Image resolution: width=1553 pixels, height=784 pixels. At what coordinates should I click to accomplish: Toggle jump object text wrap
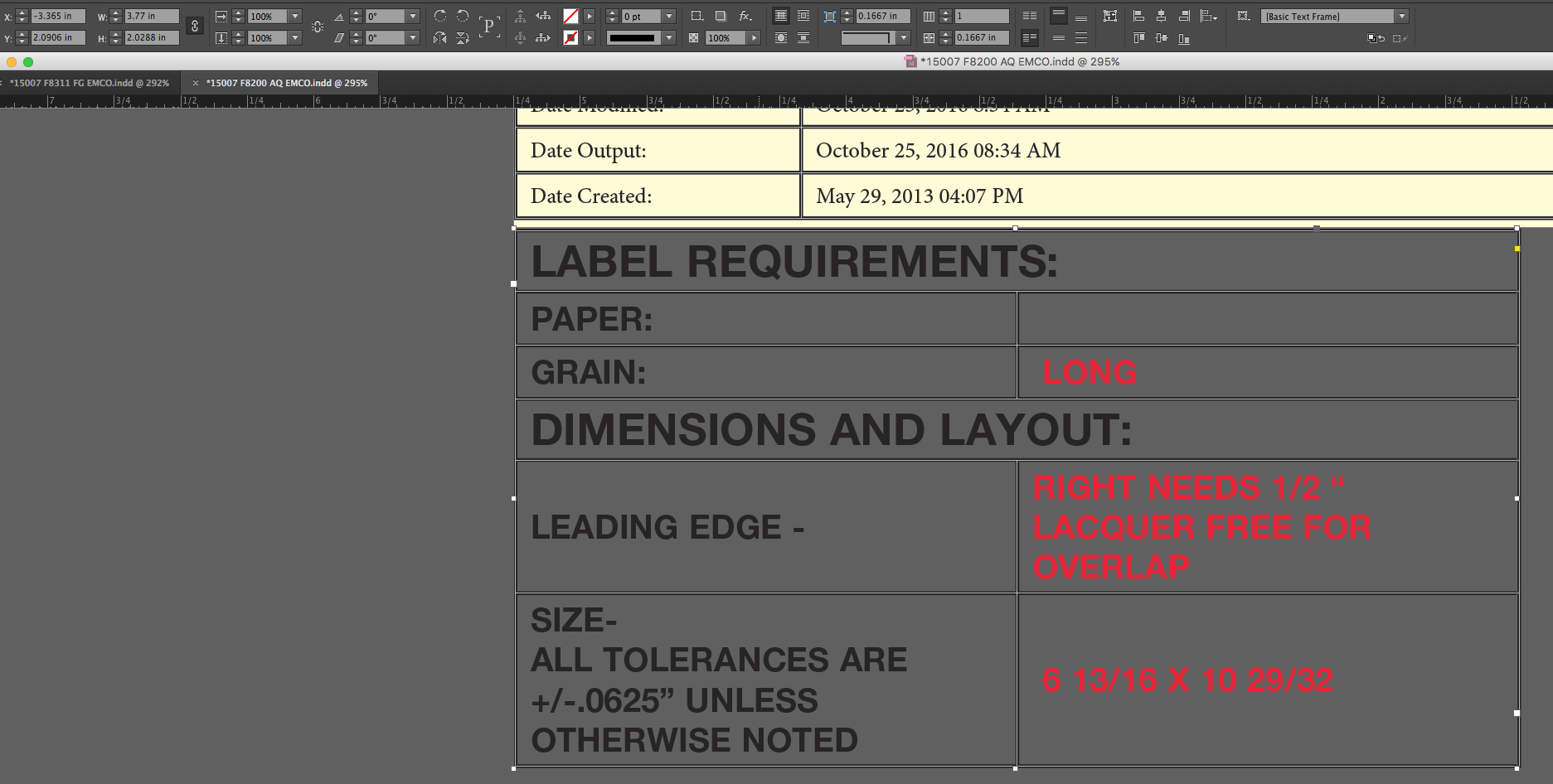(x=803, y=37)
